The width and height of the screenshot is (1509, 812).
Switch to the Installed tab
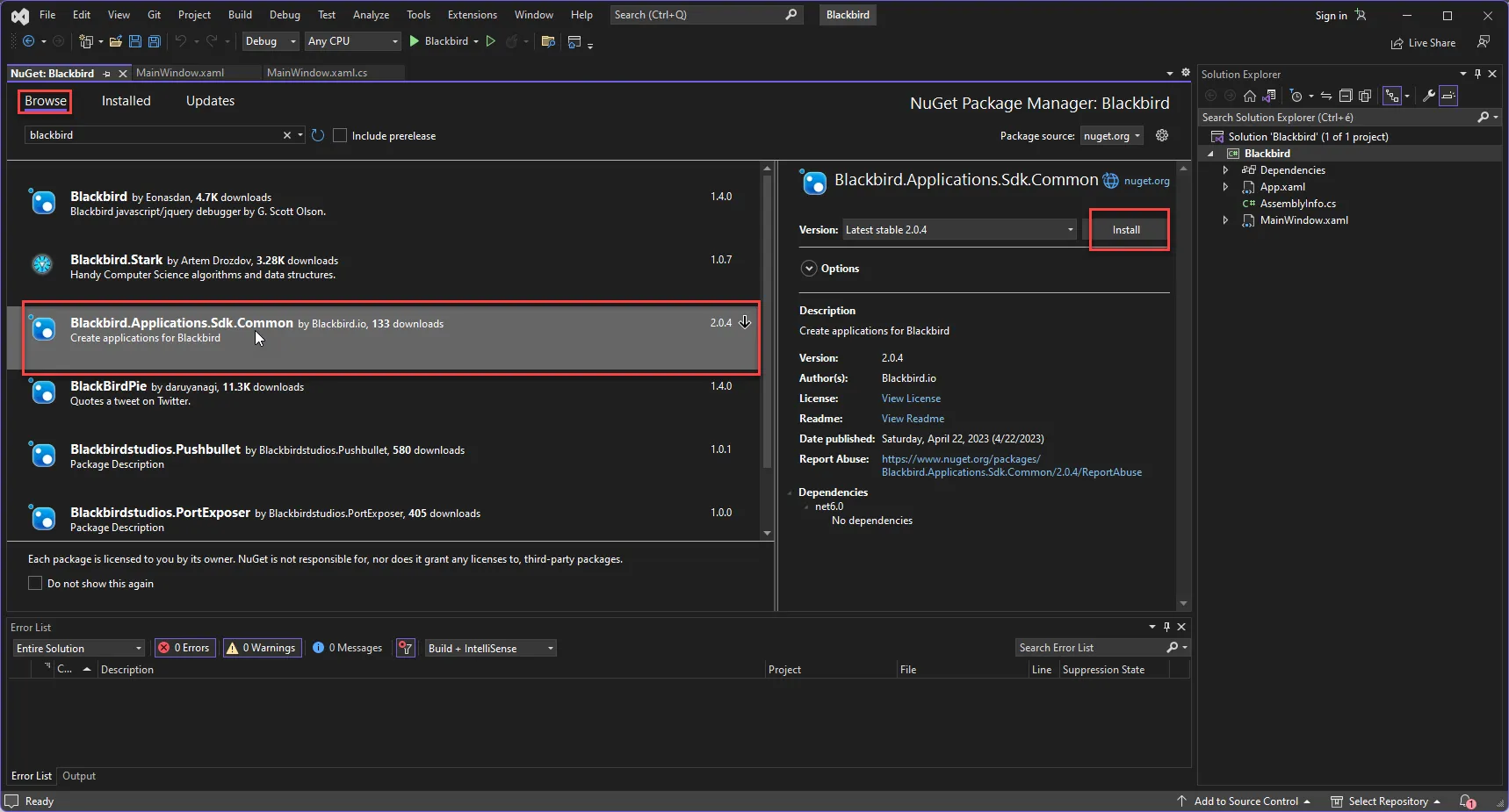[126, 101]
